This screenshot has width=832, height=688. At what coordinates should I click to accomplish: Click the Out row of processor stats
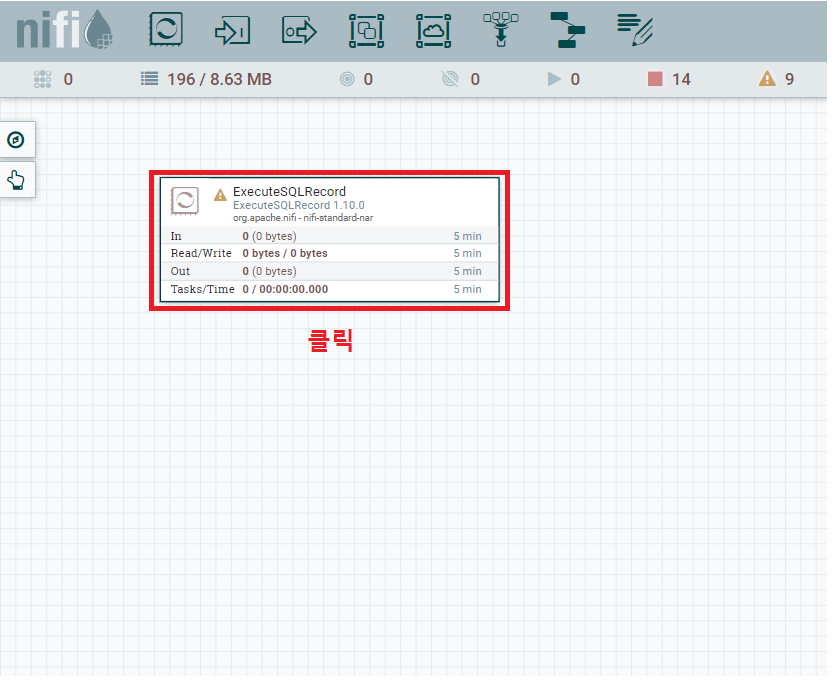[x=330, y=271]
